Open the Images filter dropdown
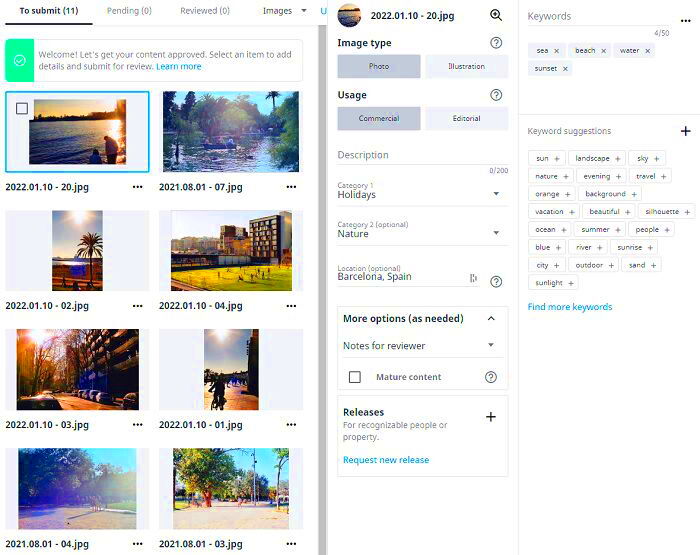Screen dimensions: 700x555 [x=284, y=11]
